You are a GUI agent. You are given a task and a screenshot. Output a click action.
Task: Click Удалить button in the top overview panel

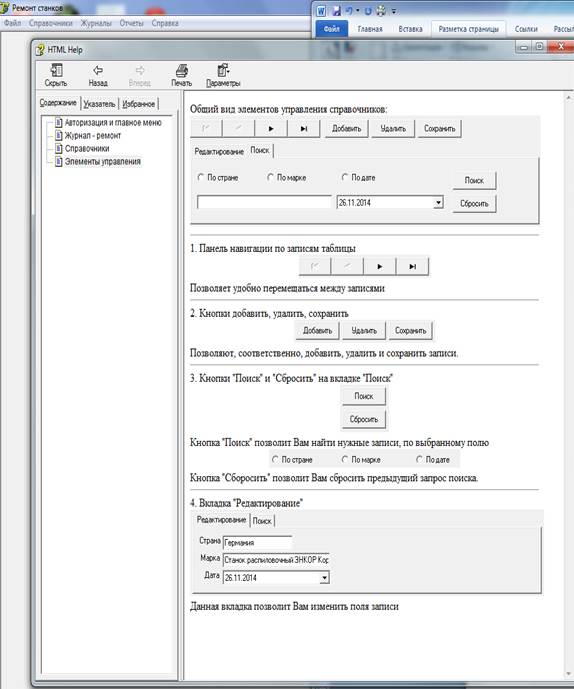[393, 129]
